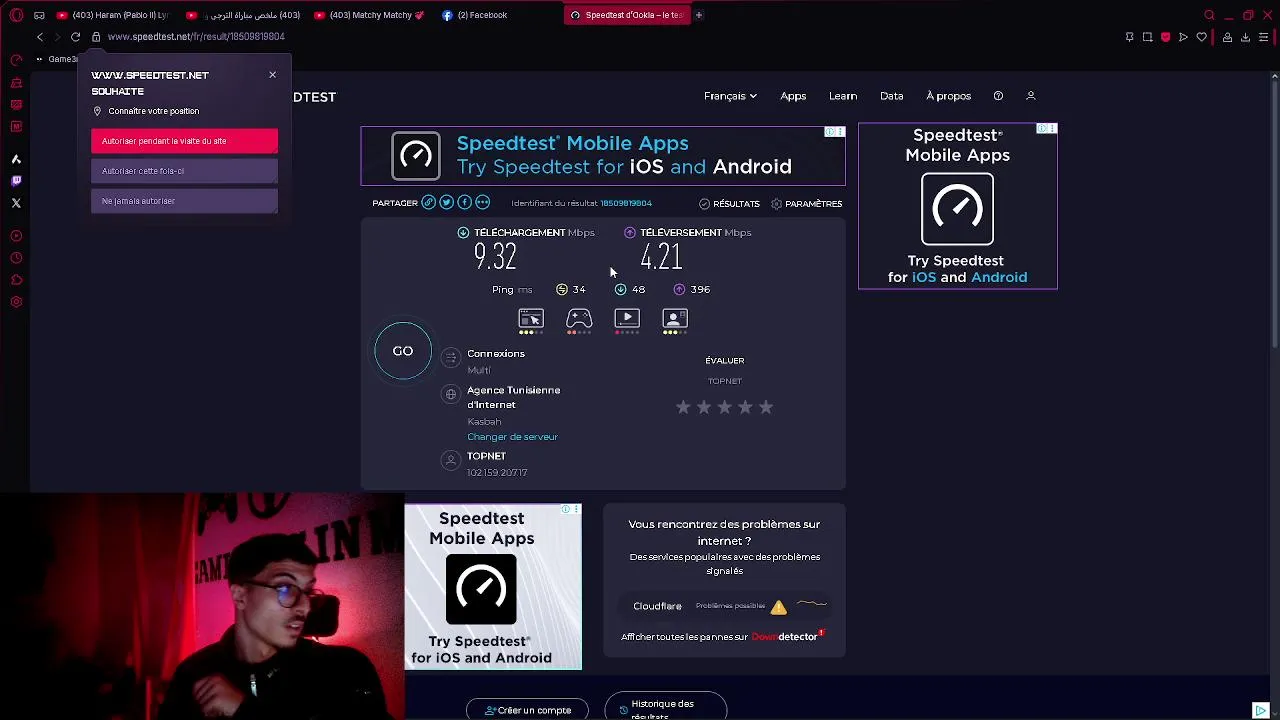Open the À propos menu item
The height and width of the screenshot is (720, 1280).
(x=948, y=96)
